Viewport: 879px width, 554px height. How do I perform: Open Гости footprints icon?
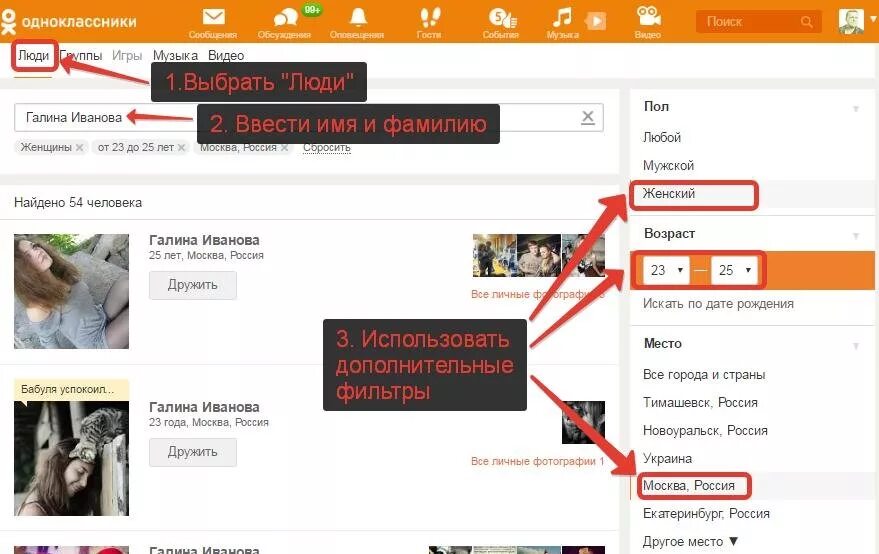click(429, 17)
